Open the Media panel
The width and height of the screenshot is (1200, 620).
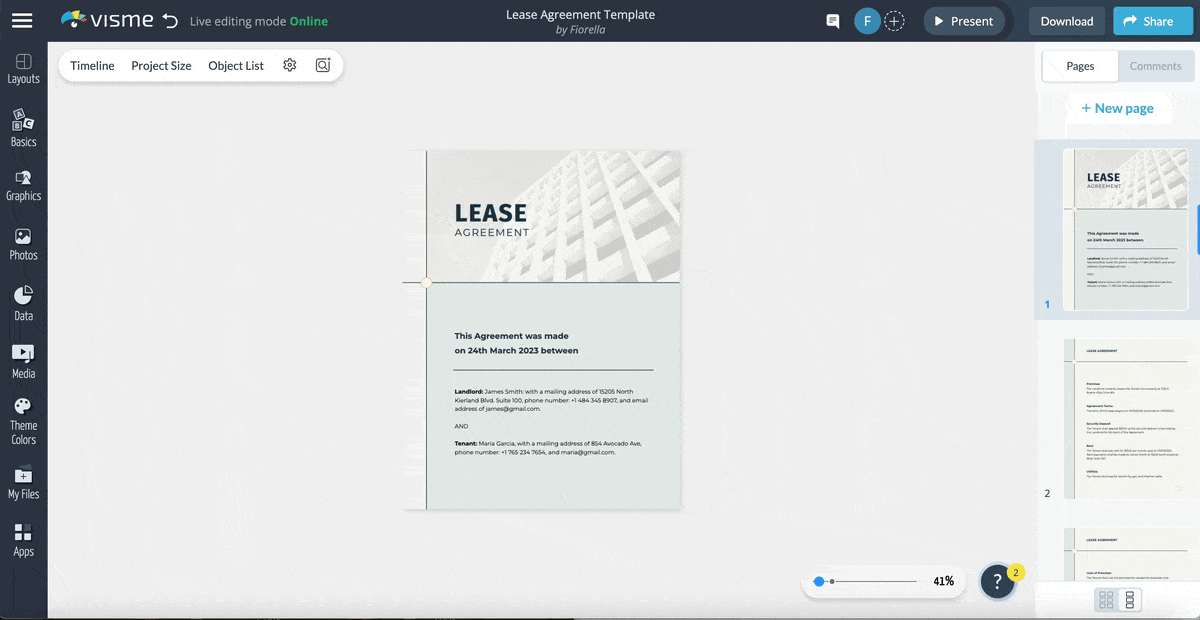point(23,358)
